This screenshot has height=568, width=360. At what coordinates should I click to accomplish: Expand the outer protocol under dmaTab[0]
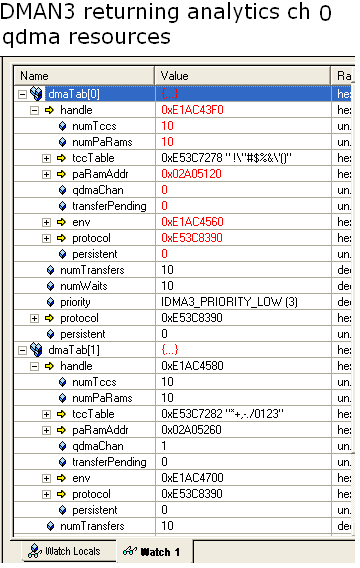click(x=34, y=318)
